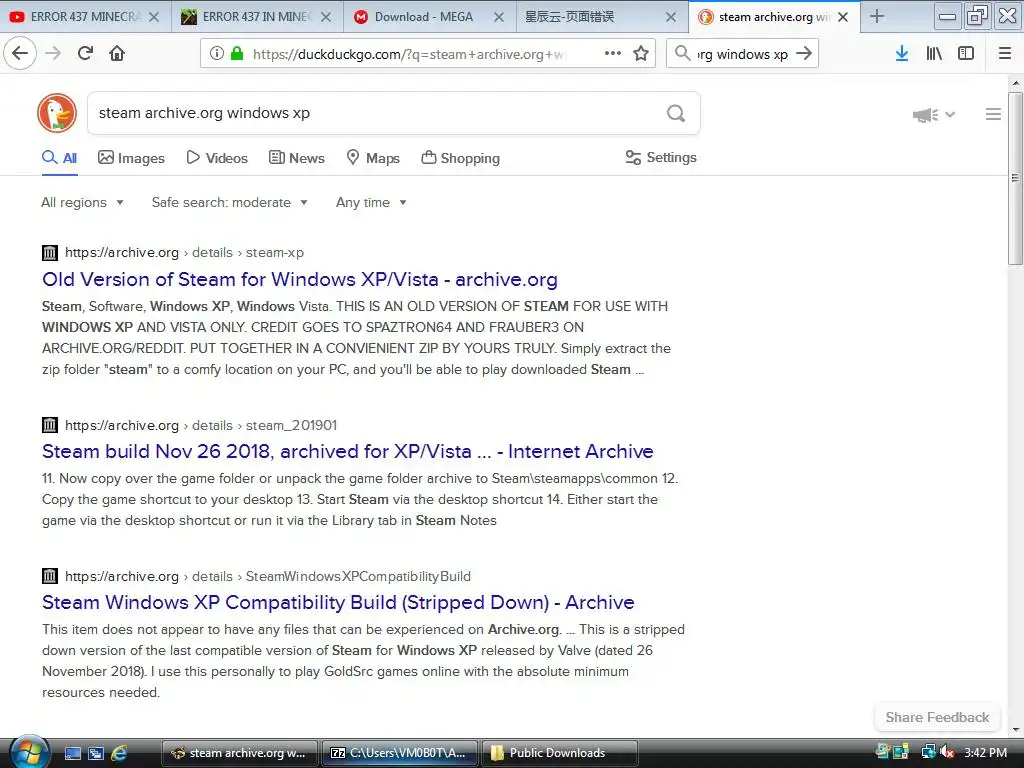Image resolution: width=1024 pixels, height=768 pixels.
Task: Open Steam build Nov 26 2018 result
Action: (347, 451)
